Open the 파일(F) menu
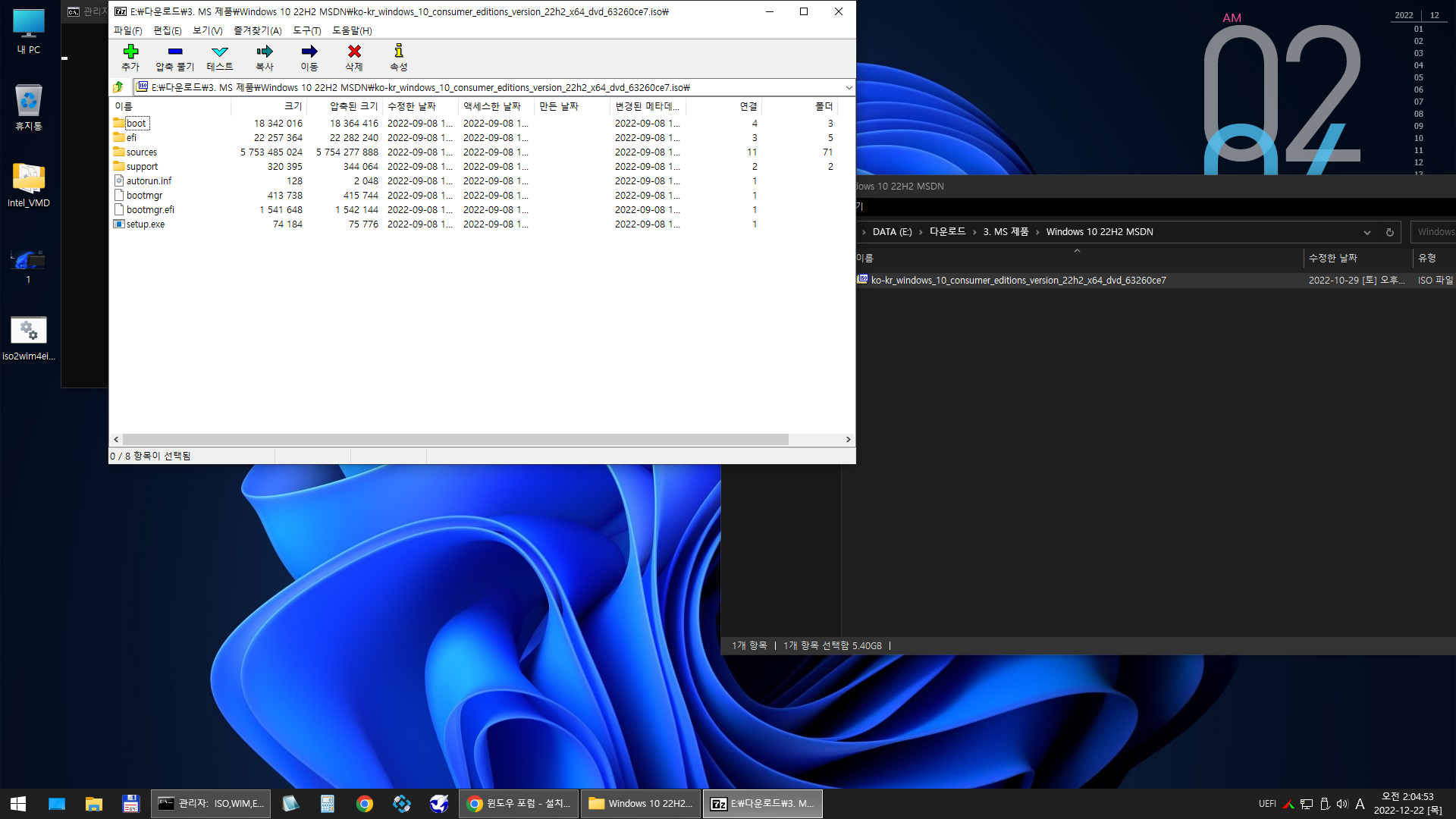 click(128, 30)
